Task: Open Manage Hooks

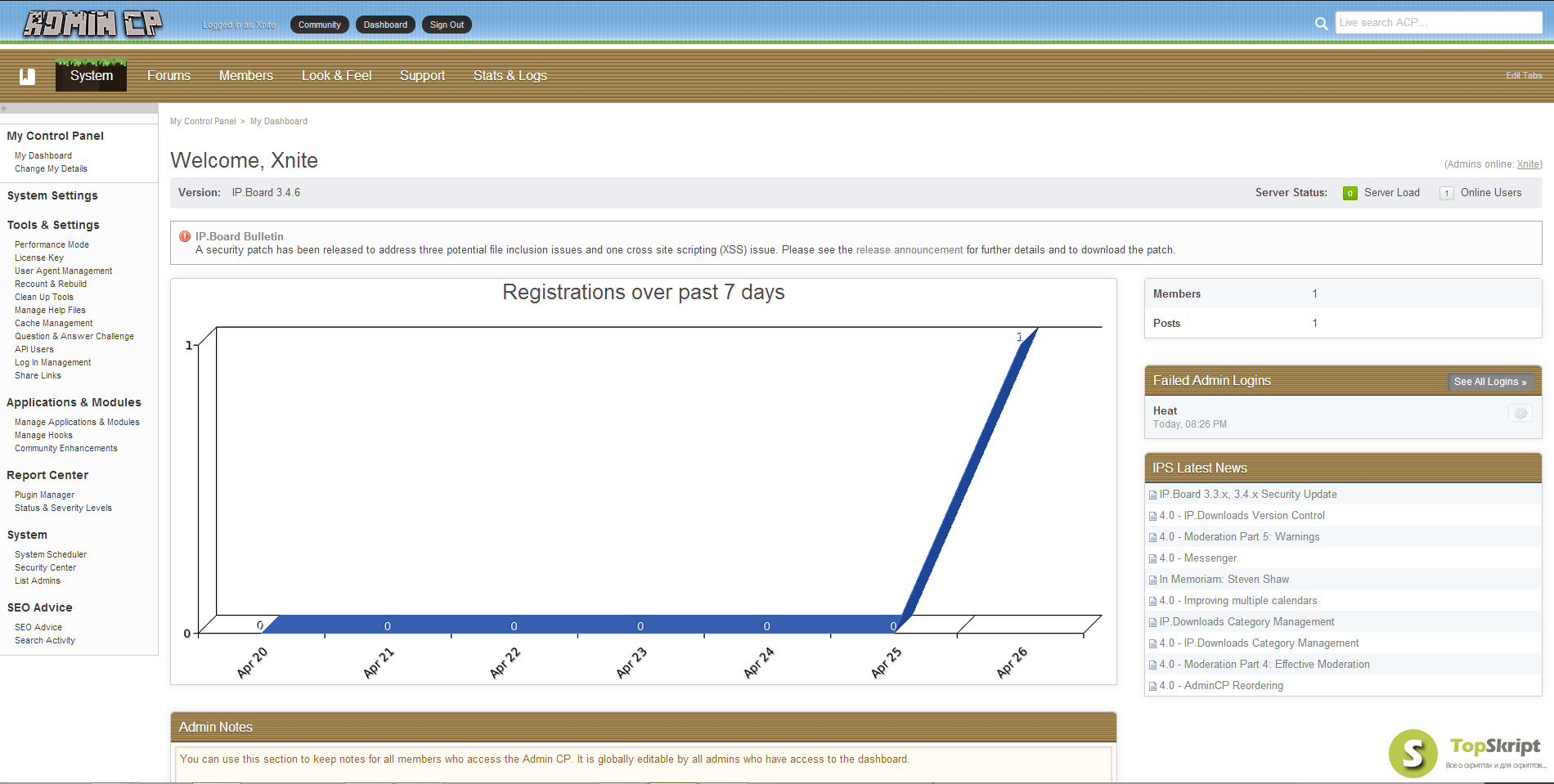Action: [43, 435]
